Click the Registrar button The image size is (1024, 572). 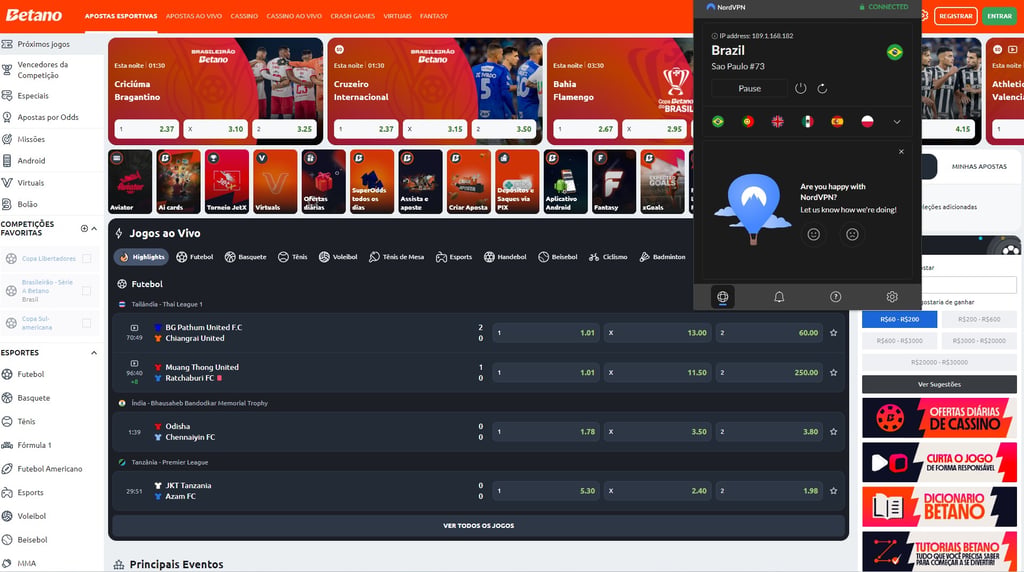click(x=955, y=16)
